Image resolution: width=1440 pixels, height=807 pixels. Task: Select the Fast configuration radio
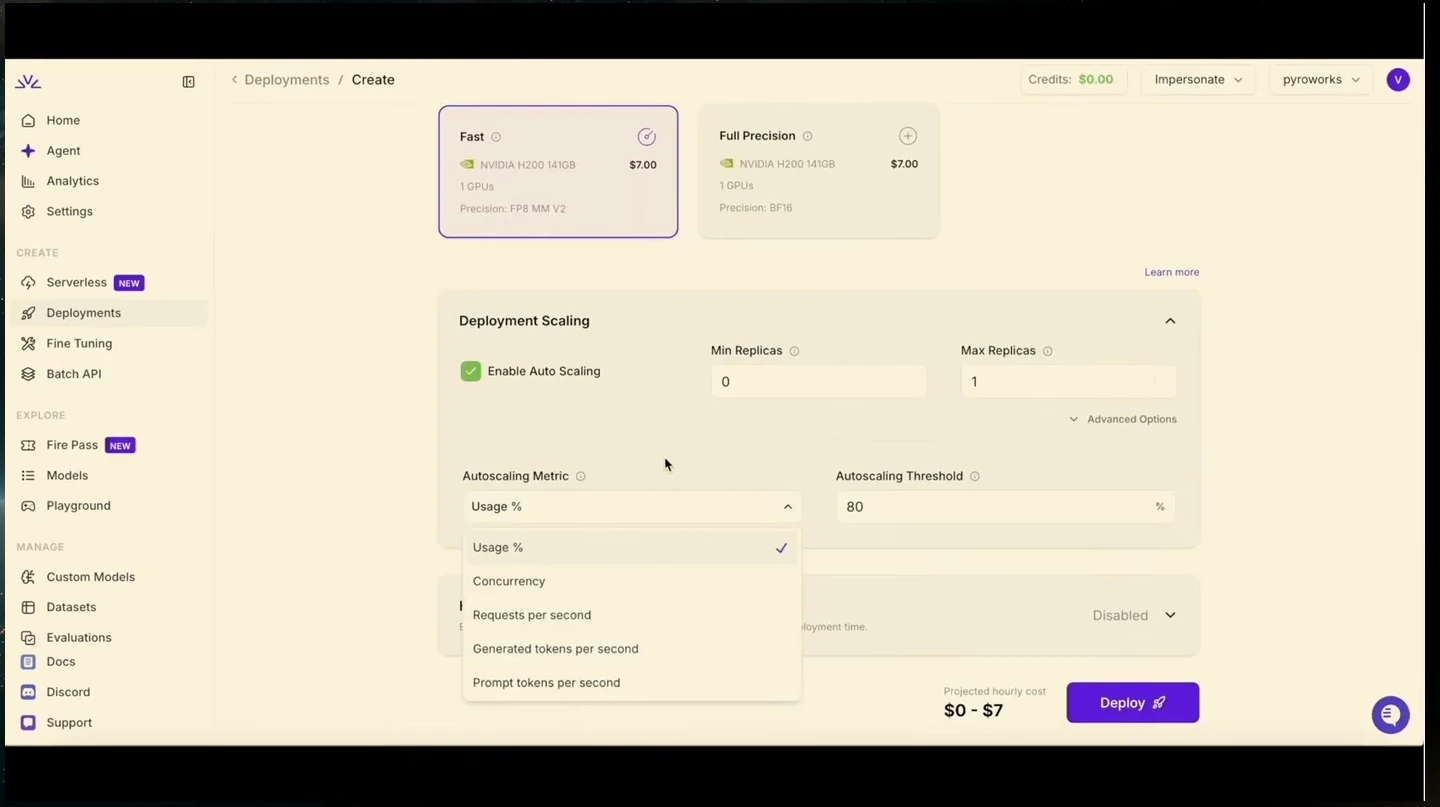647,137
